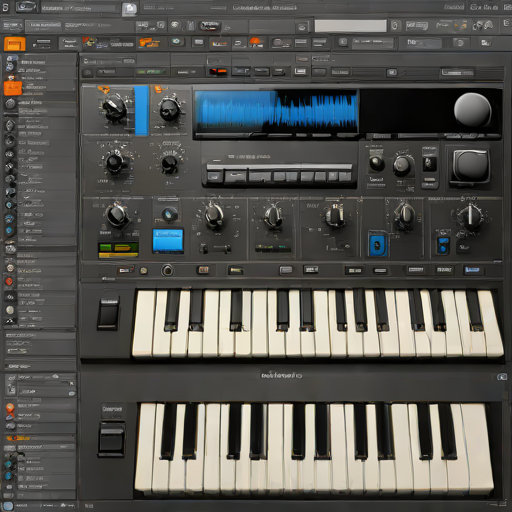The width and height of the screenshot is (512, 512).
Task: Click the small orange indicator in the synth header row
Action: [217, 71]
